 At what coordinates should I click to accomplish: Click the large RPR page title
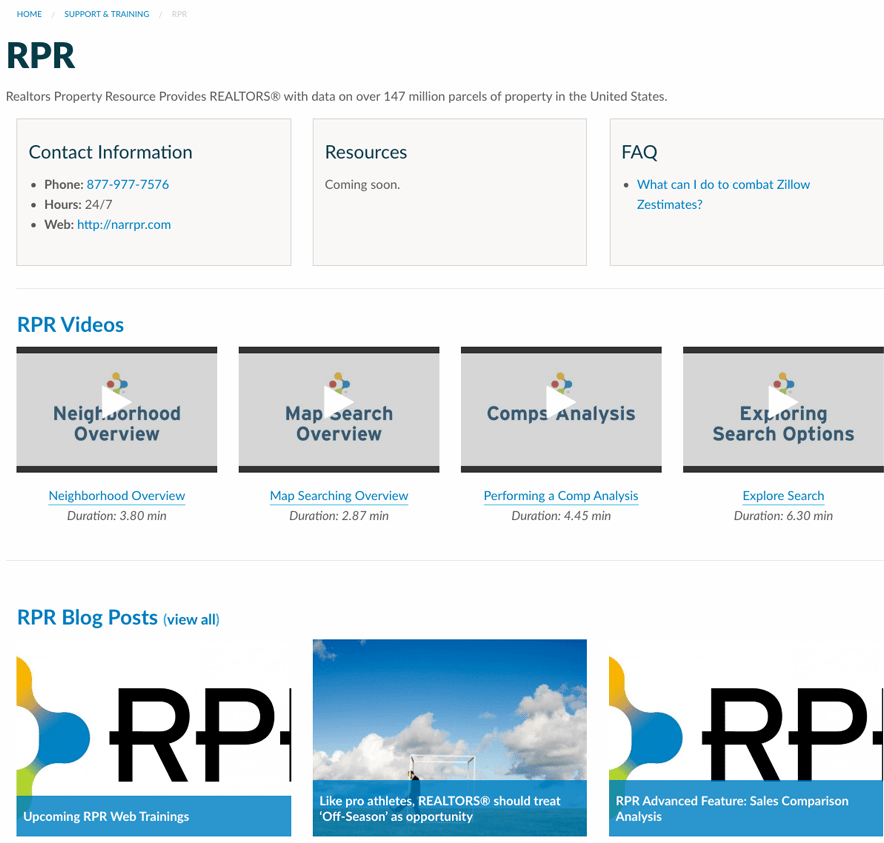point(41,56)
